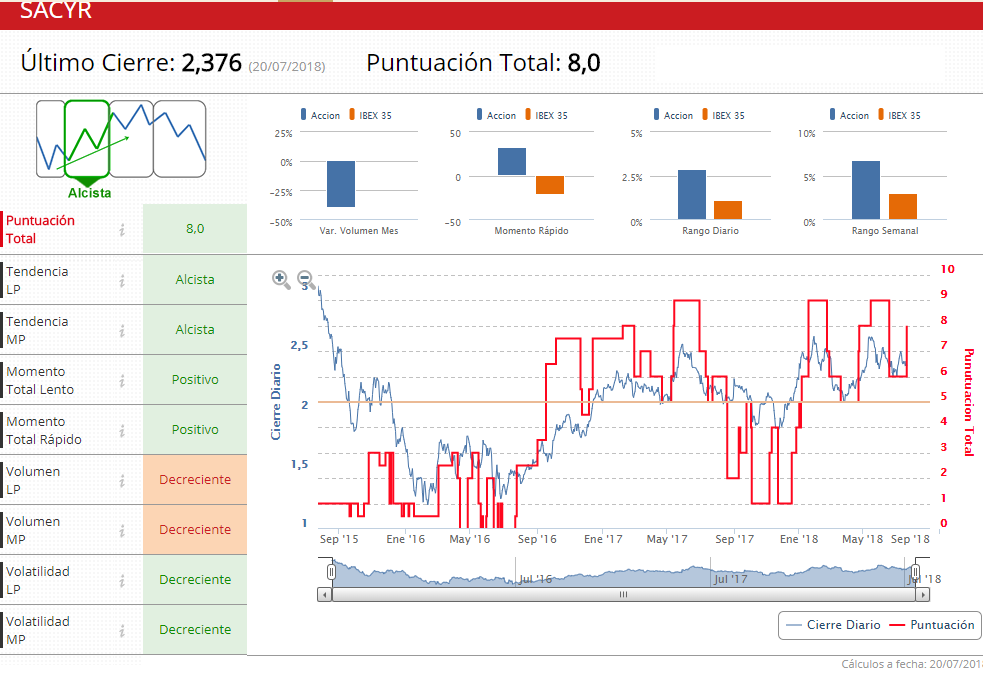The image size is (983, 677).
Task: Click the Alcista value for Tendencia LP
Action: 195,280
